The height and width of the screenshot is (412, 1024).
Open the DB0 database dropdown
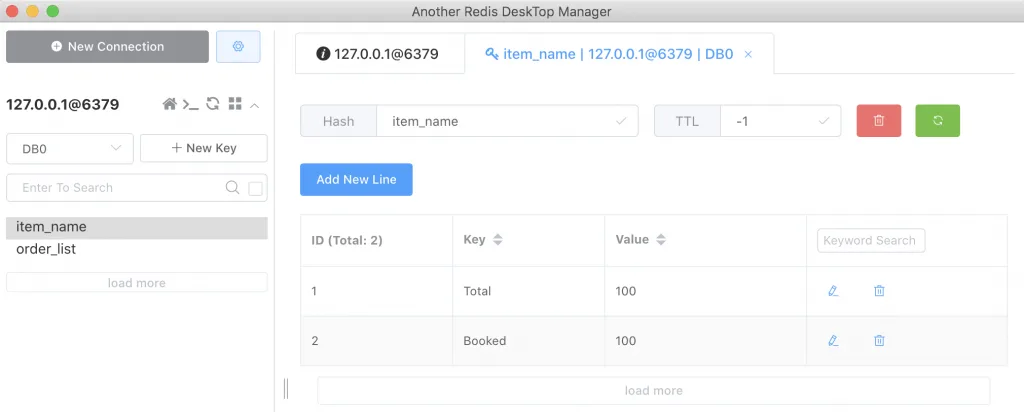click(x=70, y=148)
